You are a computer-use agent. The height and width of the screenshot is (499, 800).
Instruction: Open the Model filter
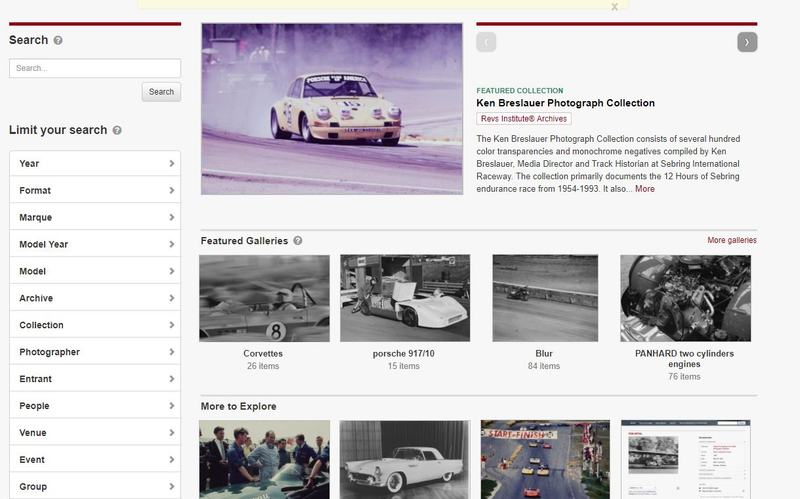point(95,271)
